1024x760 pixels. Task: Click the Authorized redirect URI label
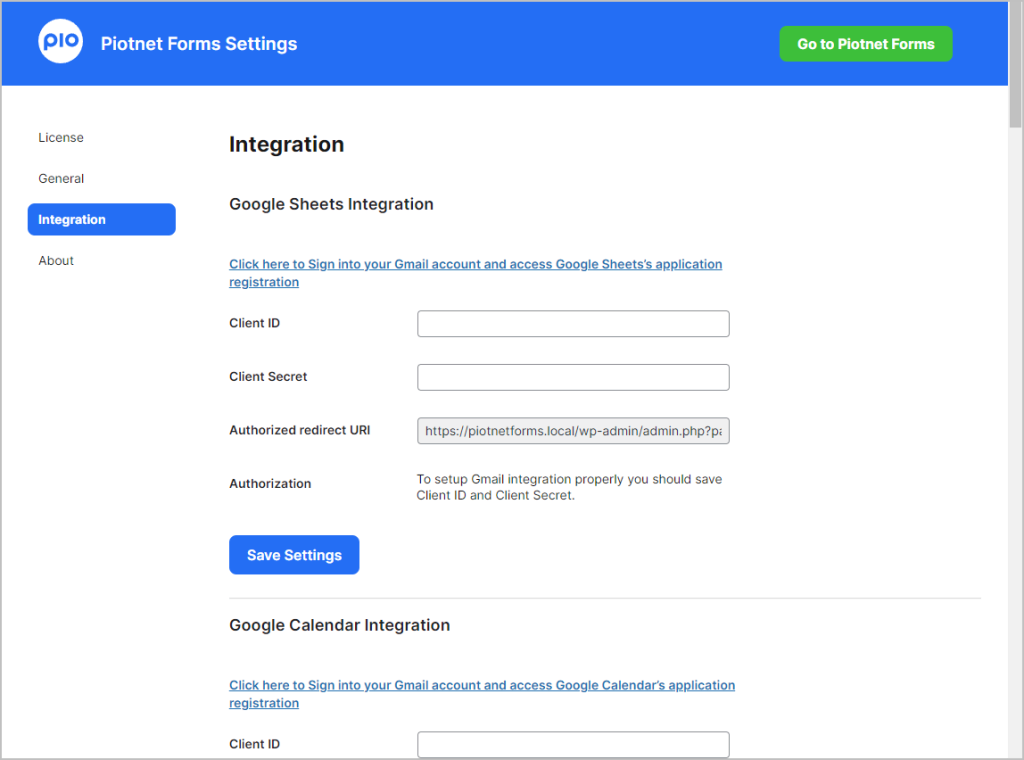(300, 430)
